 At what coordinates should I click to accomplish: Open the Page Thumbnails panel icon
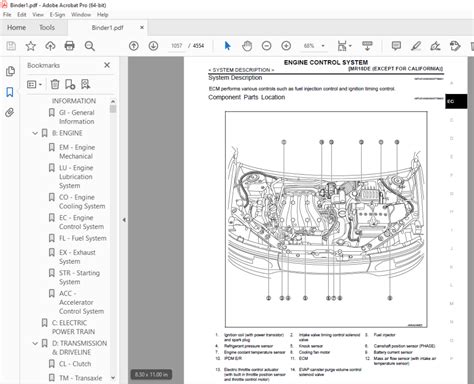(x=10, y=71)
